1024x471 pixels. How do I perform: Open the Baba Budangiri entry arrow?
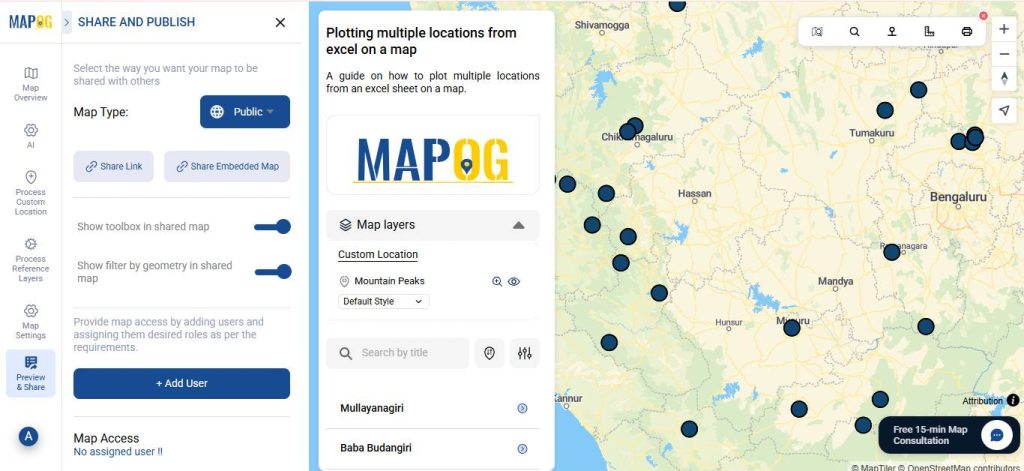tap(522, 449)
